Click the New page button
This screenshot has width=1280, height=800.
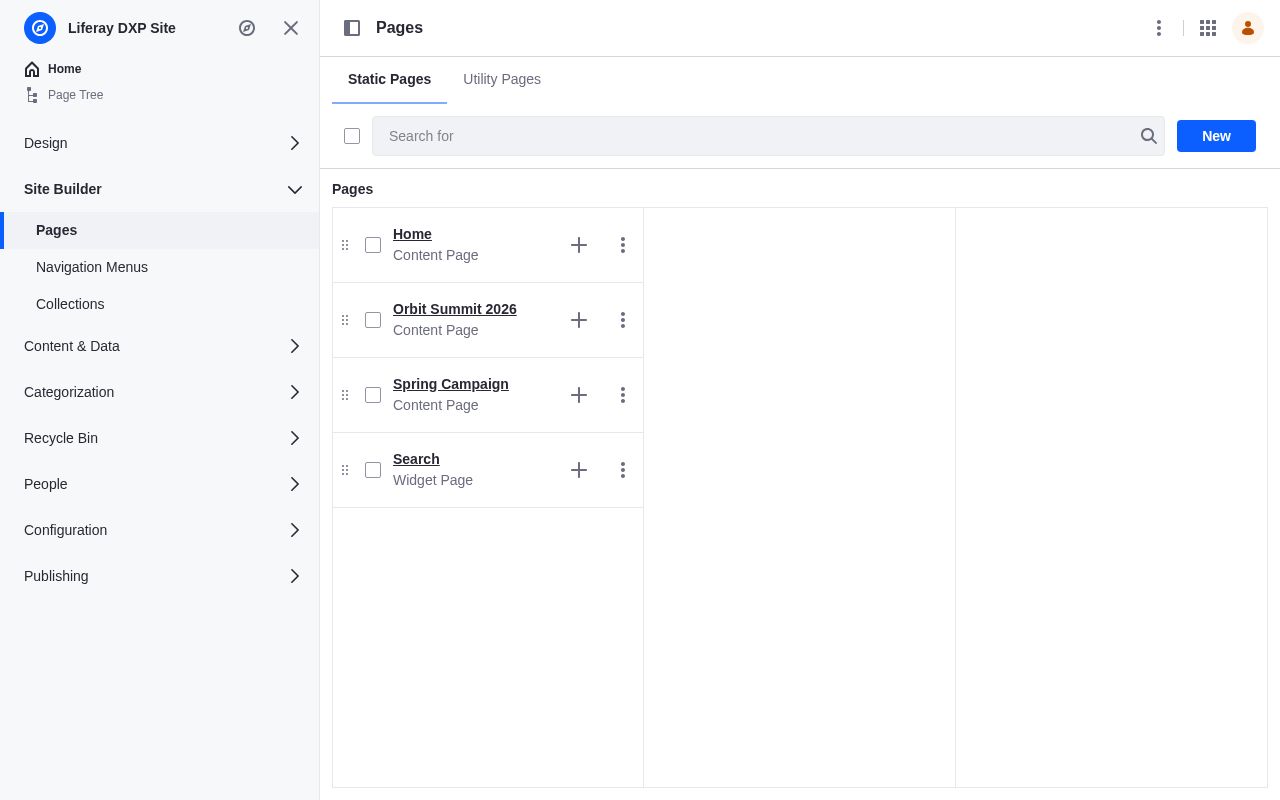click(1216, 136)
